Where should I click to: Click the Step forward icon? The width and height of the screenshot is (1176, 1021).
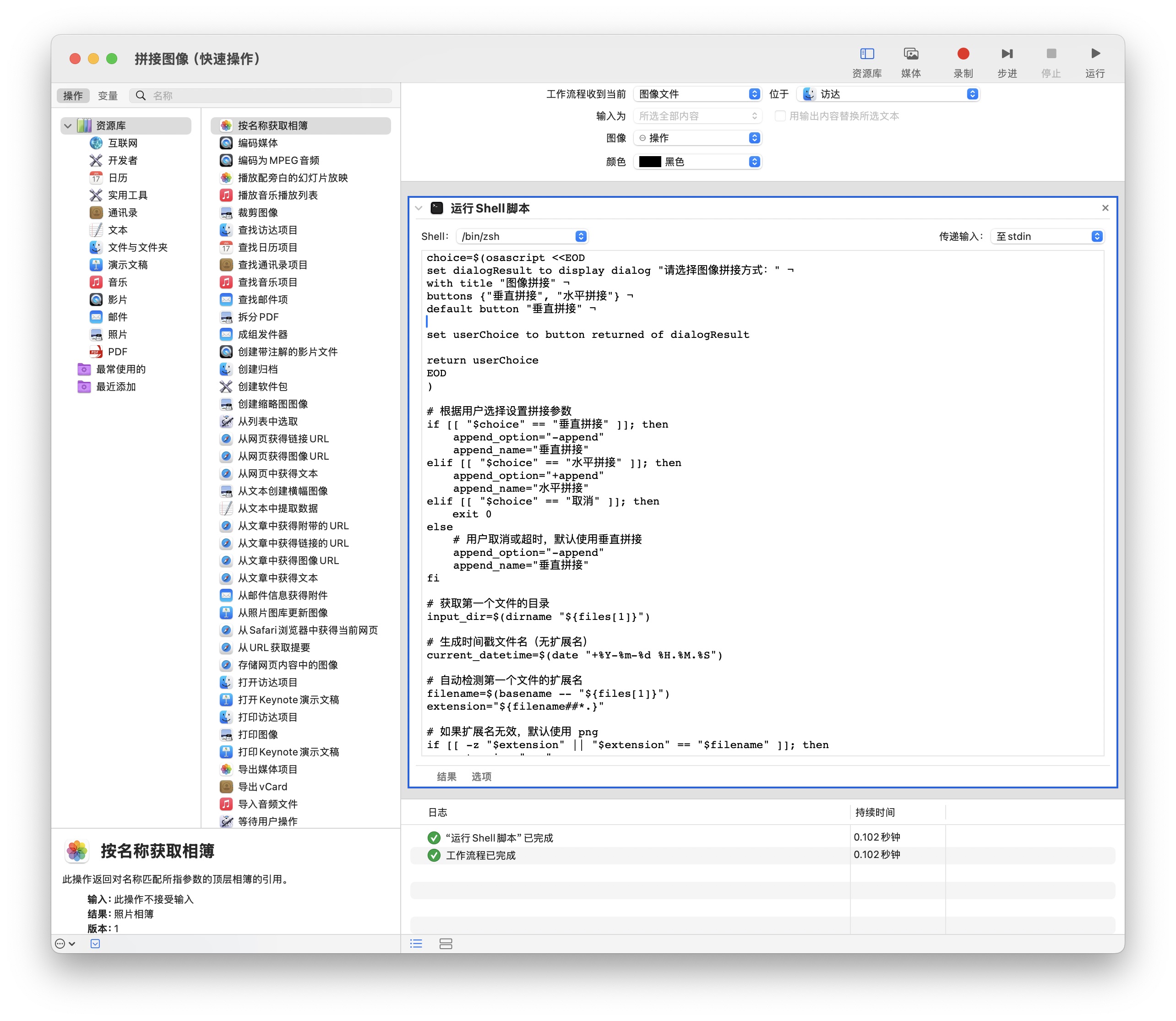click(1007, 54)
